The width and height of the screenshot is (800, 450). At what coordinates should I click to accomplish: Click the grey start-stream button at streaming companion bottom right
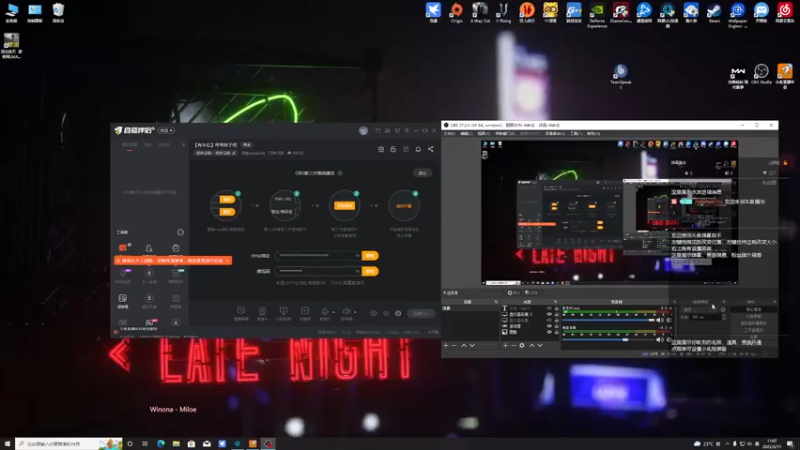point(420,313)
